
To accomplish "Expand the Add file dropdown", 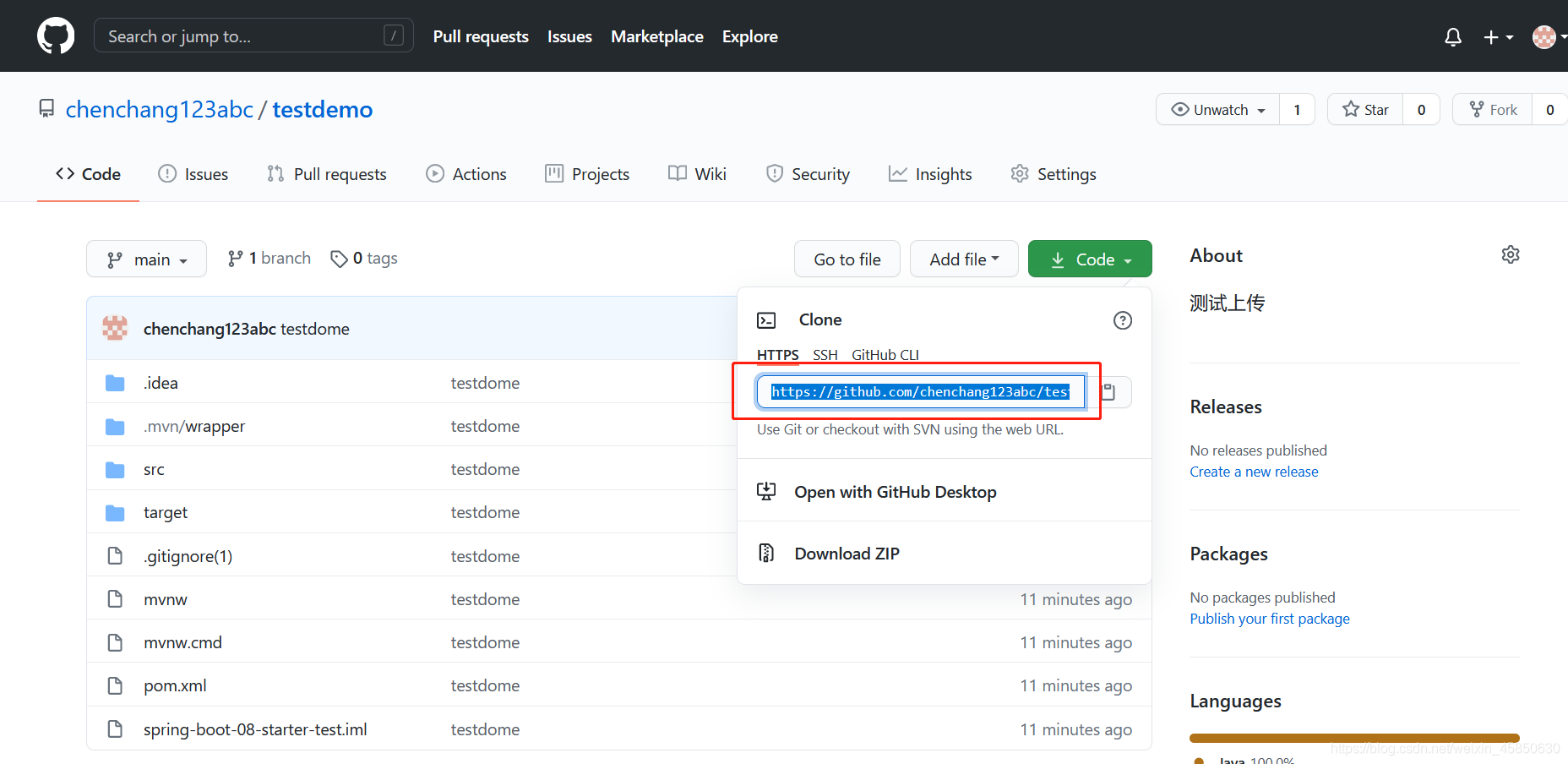I will (964, 259).
